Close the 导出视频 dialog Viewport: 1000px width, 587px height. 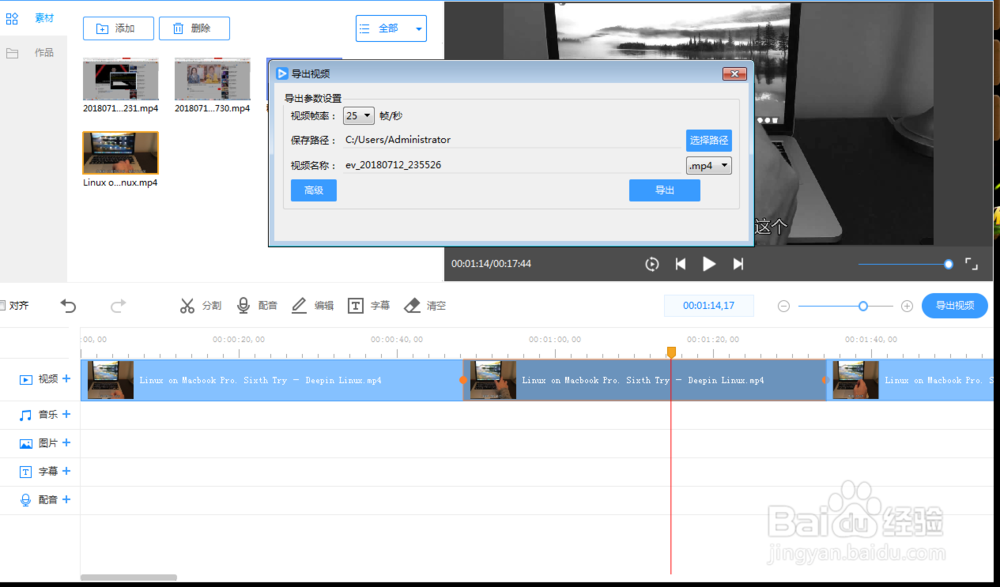point(734,74)
